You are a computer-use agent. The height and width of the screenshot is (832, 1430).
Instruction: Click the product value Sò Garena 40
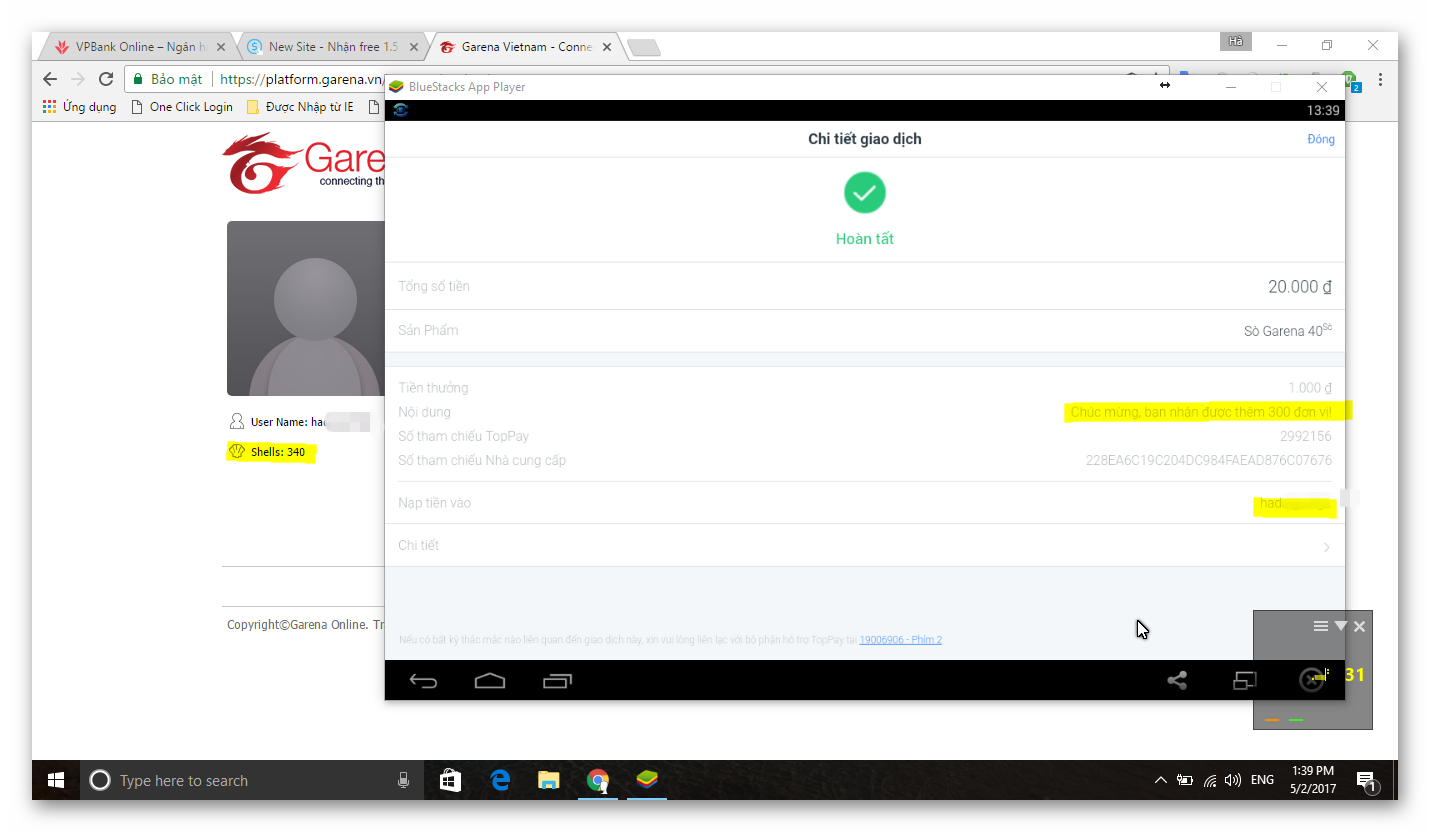pos(1288,330)
